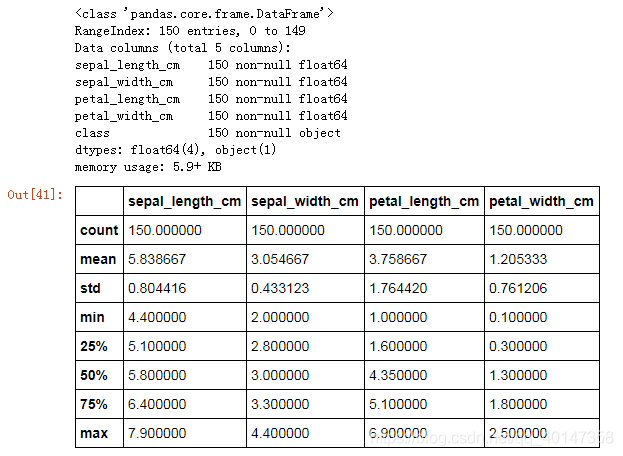Select the 50% row label

tap(94, 375)
